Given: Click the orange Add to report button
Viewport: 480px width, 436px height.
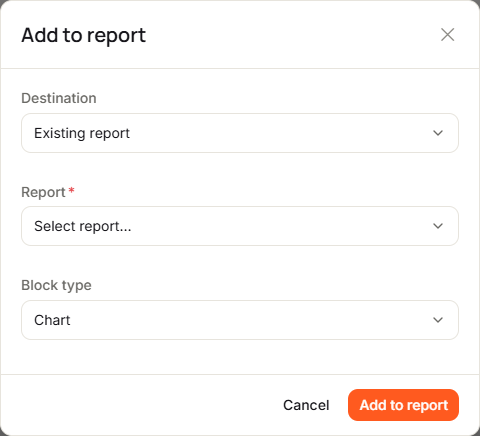Looking at the screenshot, I should pyautogui.click(x=403, y=405).
